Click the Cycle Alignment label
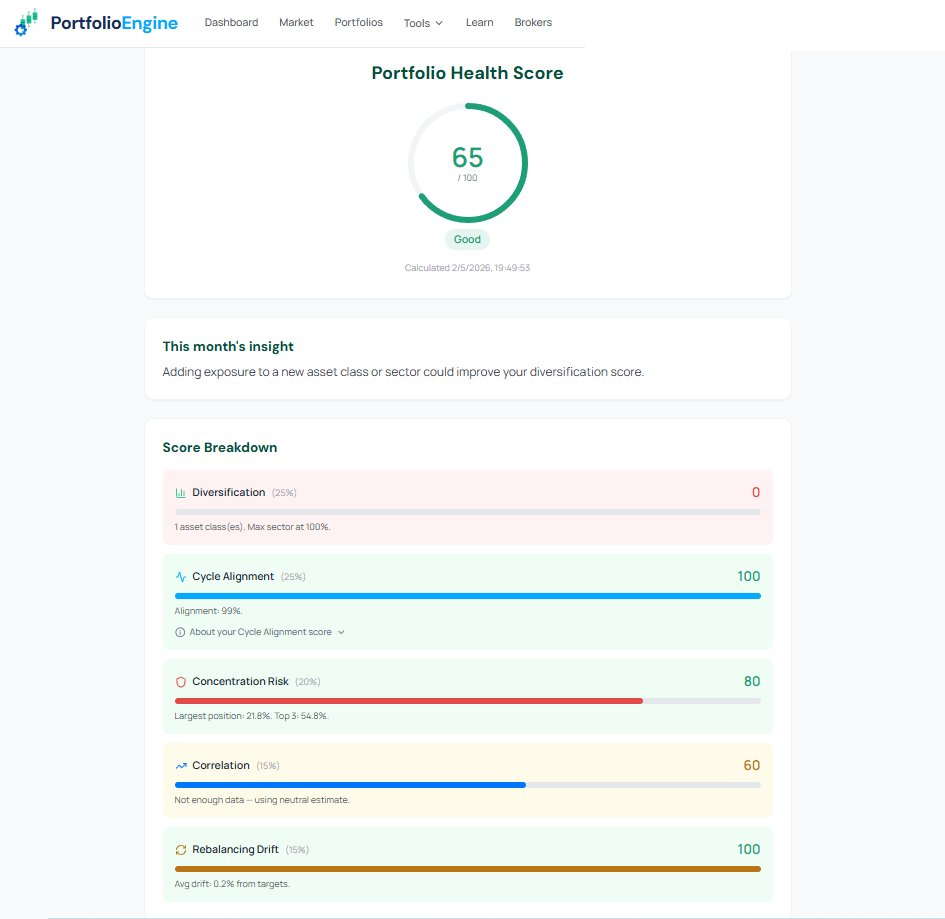The width and height of the screenshot is (945, 919). coord(233,576)
